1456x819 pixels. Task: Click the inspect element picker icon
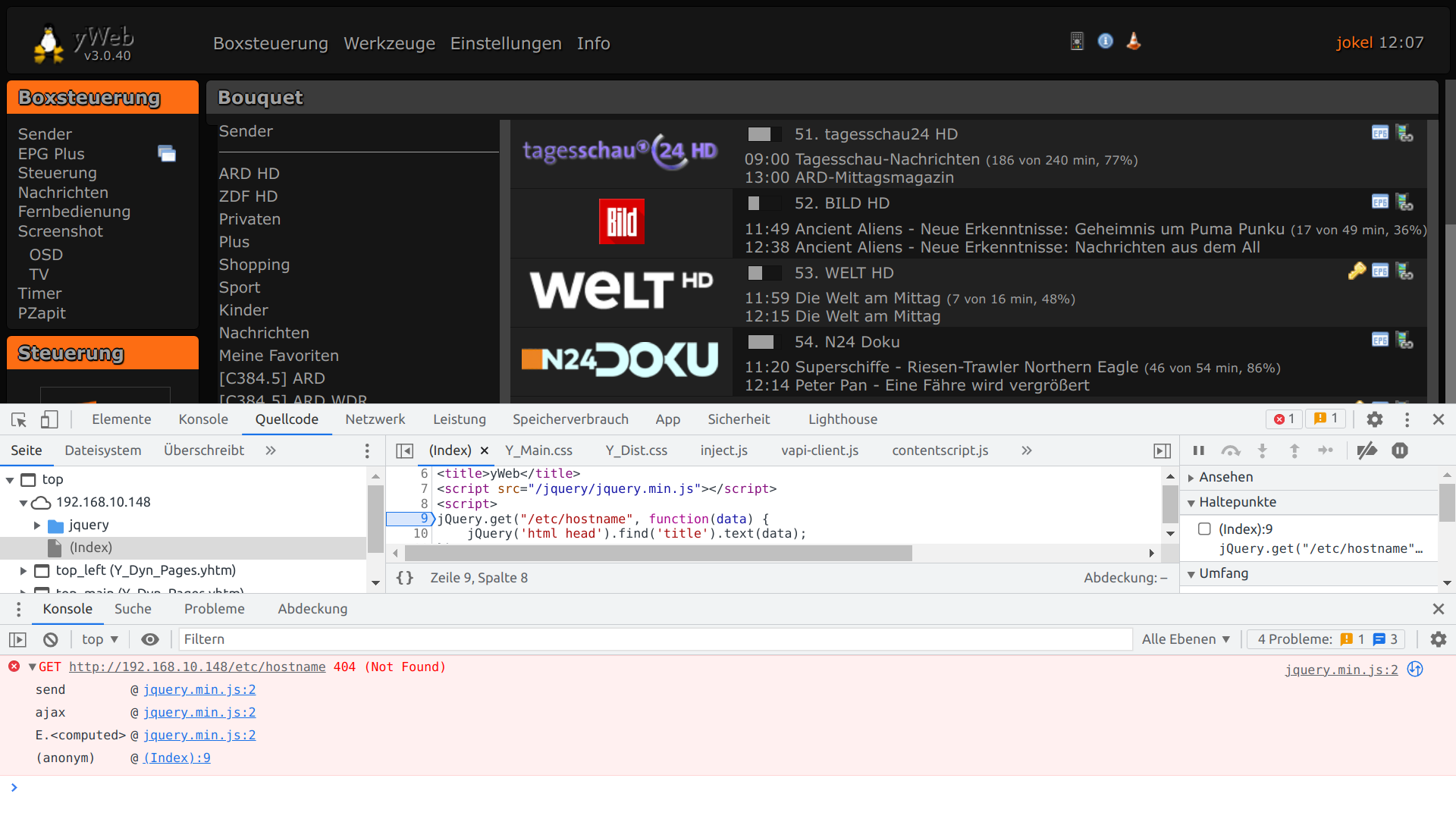(19, 419)
